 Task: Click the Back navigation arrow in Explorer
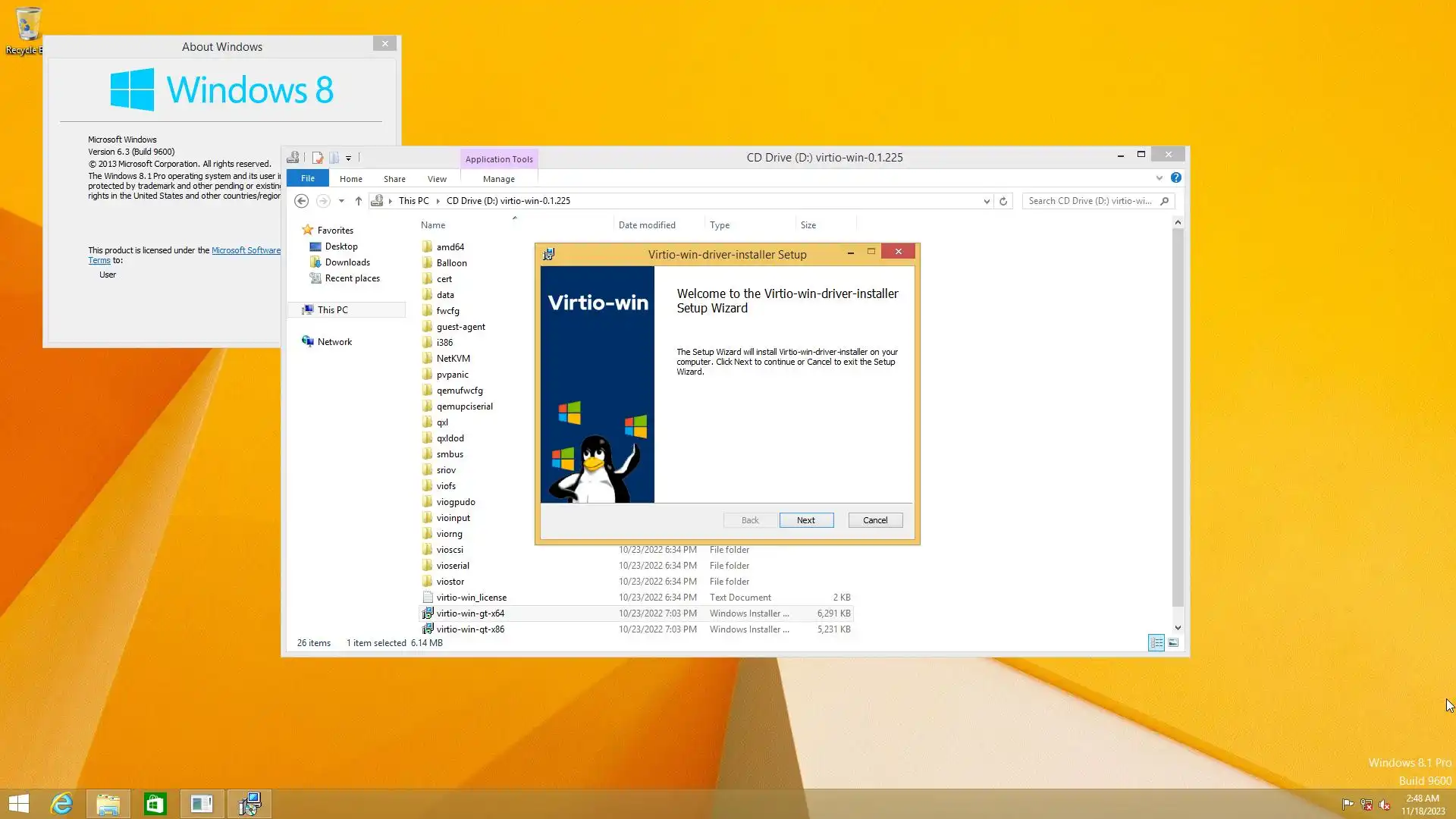(x=301, y=201)
